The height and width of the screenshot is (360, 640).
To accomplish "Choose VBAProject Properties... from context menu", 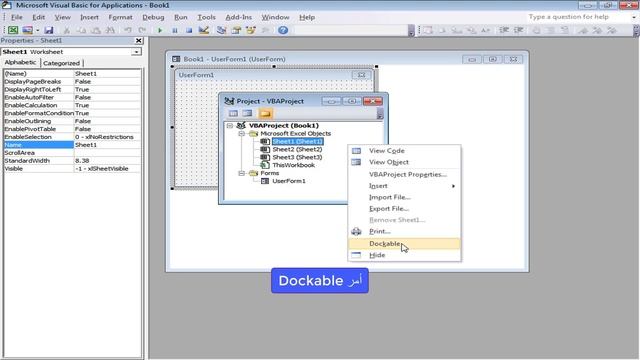I will click(x=404, y=174).
